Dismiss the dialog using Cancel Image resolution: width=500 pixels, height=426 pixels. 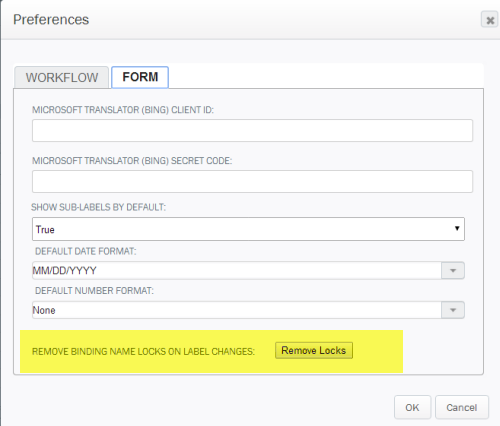(462, 407)
